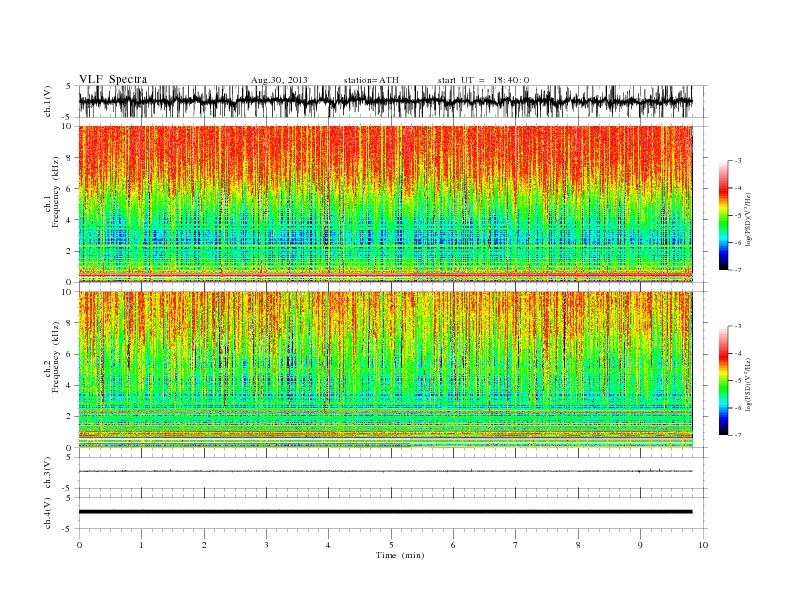Click the ch.1 spectrogram color scale bar
This screenshot has height=612, width=792.
point(723,215)
